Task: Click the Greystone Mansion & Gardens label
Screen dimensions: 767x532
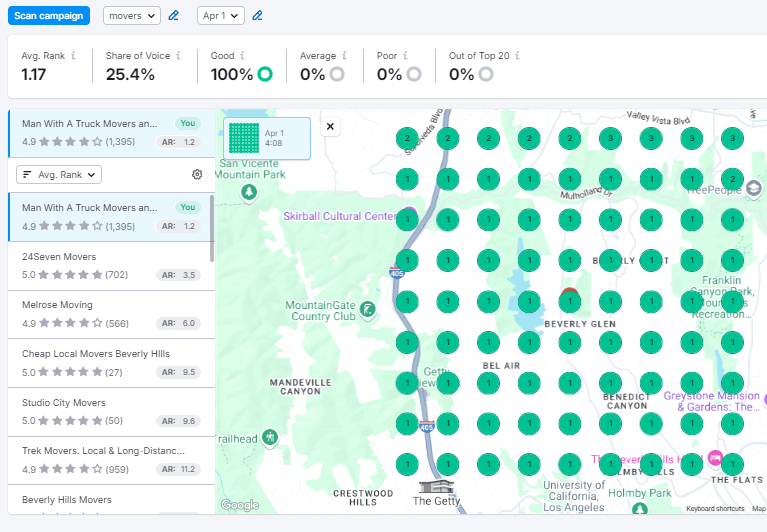Action: tap(712, 401)
